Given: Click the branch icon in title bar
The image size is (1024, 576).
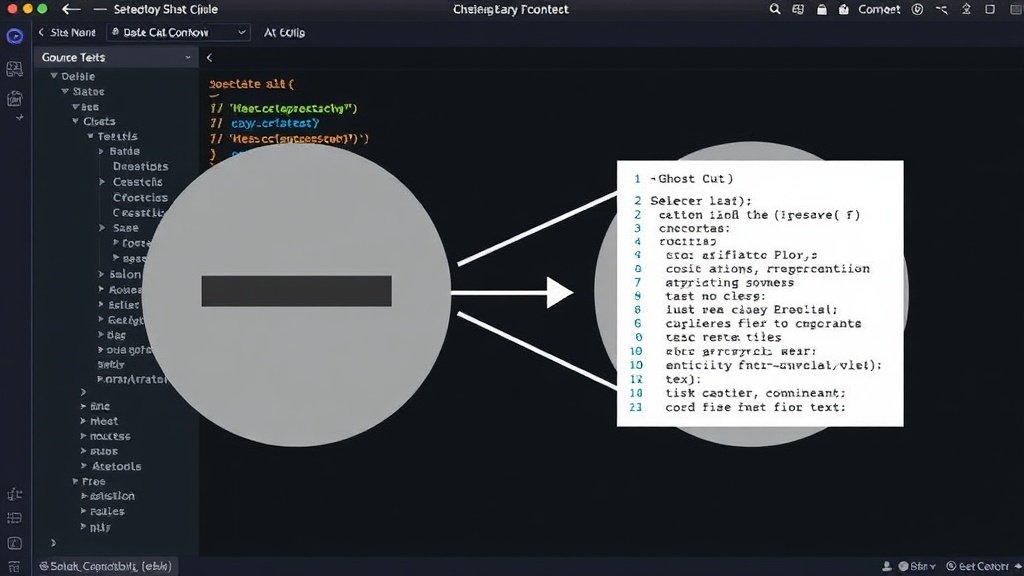Looking at the screenshot, I should click(941, 9).
